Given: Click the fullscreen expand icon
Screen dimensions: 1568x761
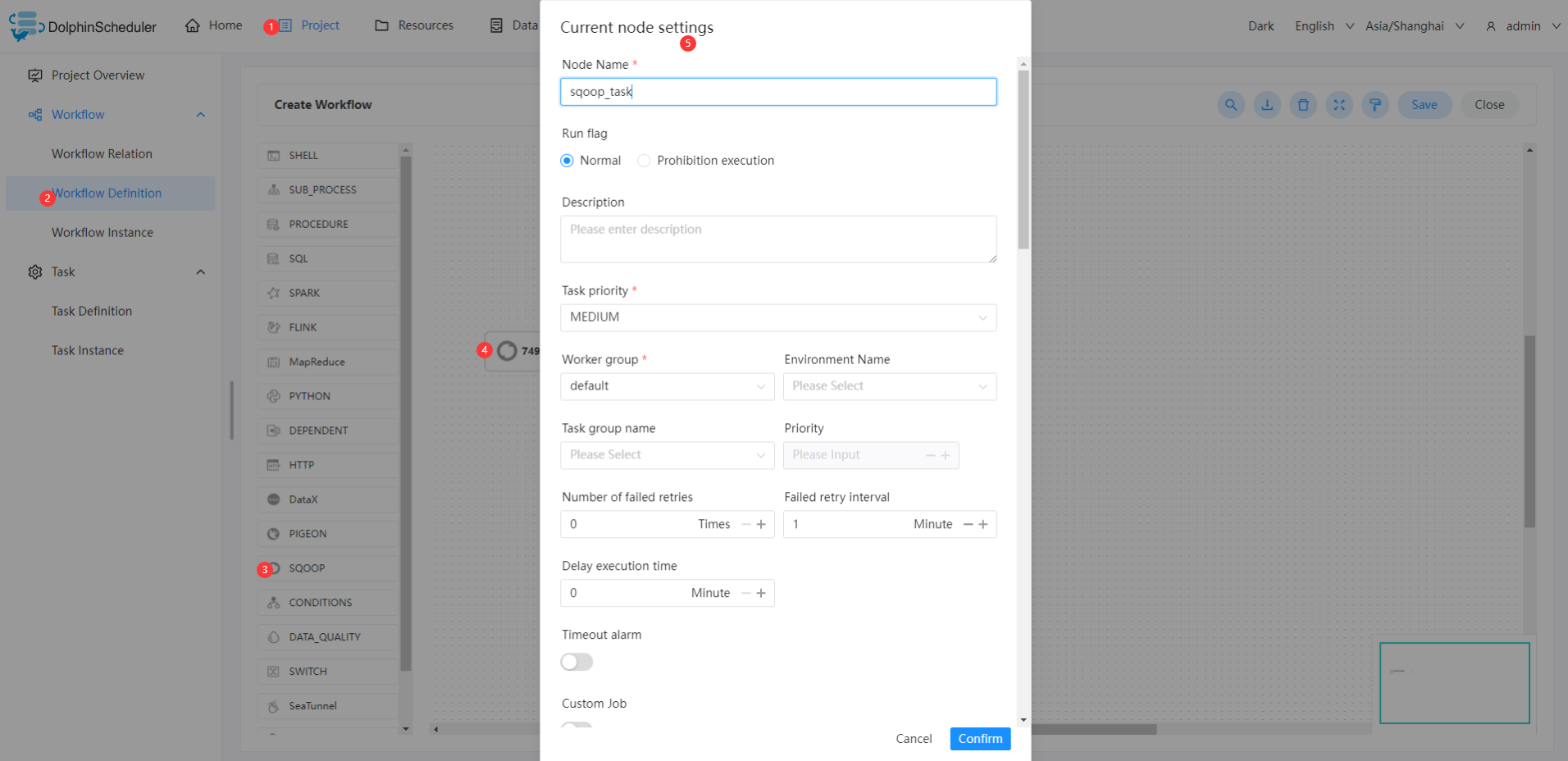Looking at the screenshot, I should pyautogui.click(x=1339, y=105).
